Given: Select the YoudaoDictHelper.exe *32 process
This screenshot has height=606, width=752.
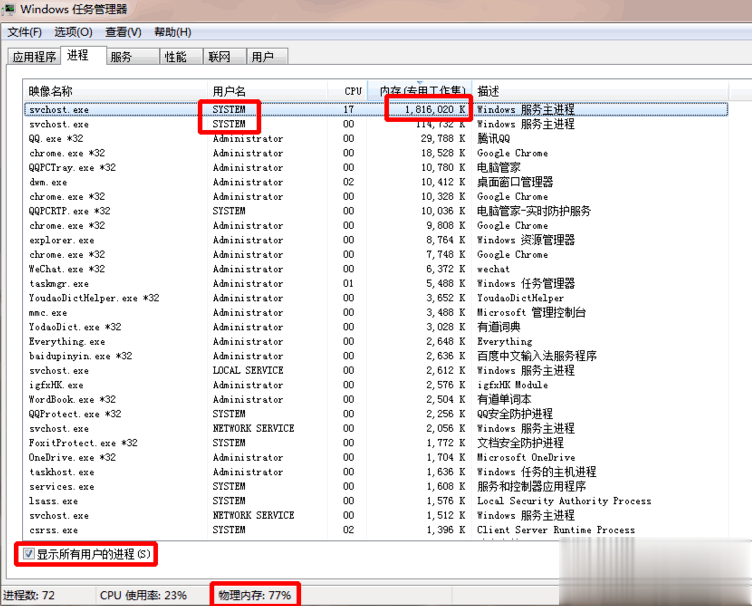Looking at the screenshot, I should pyautogui.click(x=376, y=298).
